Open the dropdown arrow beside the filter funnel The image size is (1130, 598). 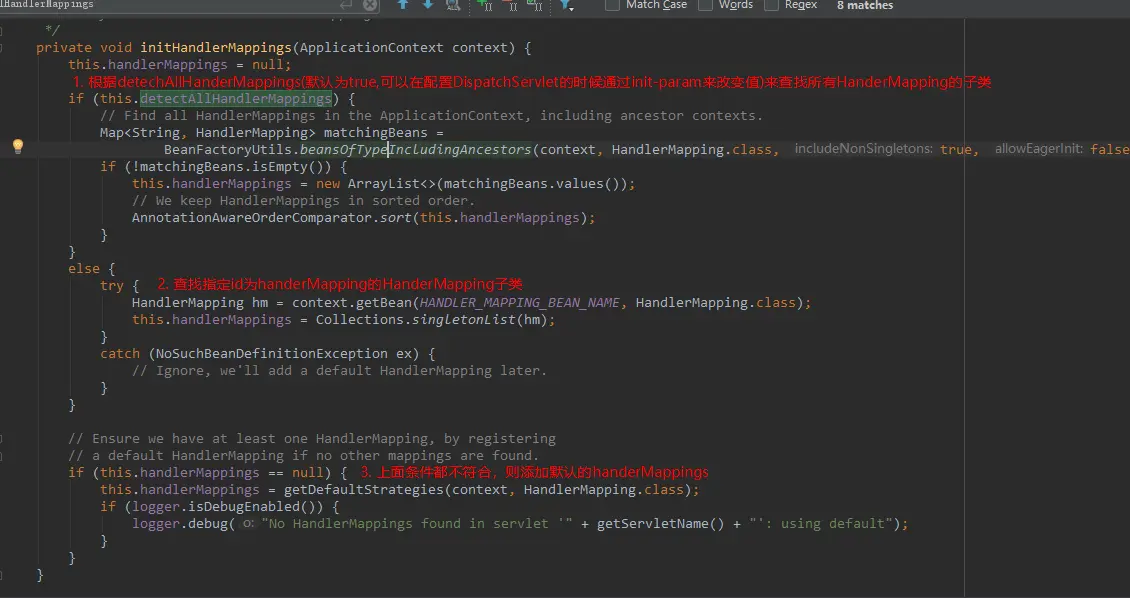tap(574, 9)
